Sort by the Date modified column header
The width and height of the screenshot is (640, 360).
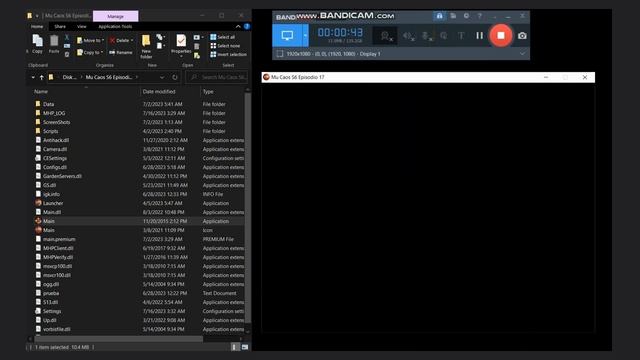point(170,92)
